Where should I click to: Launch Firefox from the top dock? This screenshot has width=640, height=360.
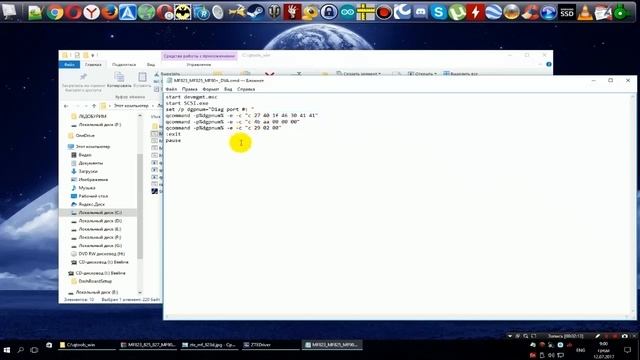109,12
